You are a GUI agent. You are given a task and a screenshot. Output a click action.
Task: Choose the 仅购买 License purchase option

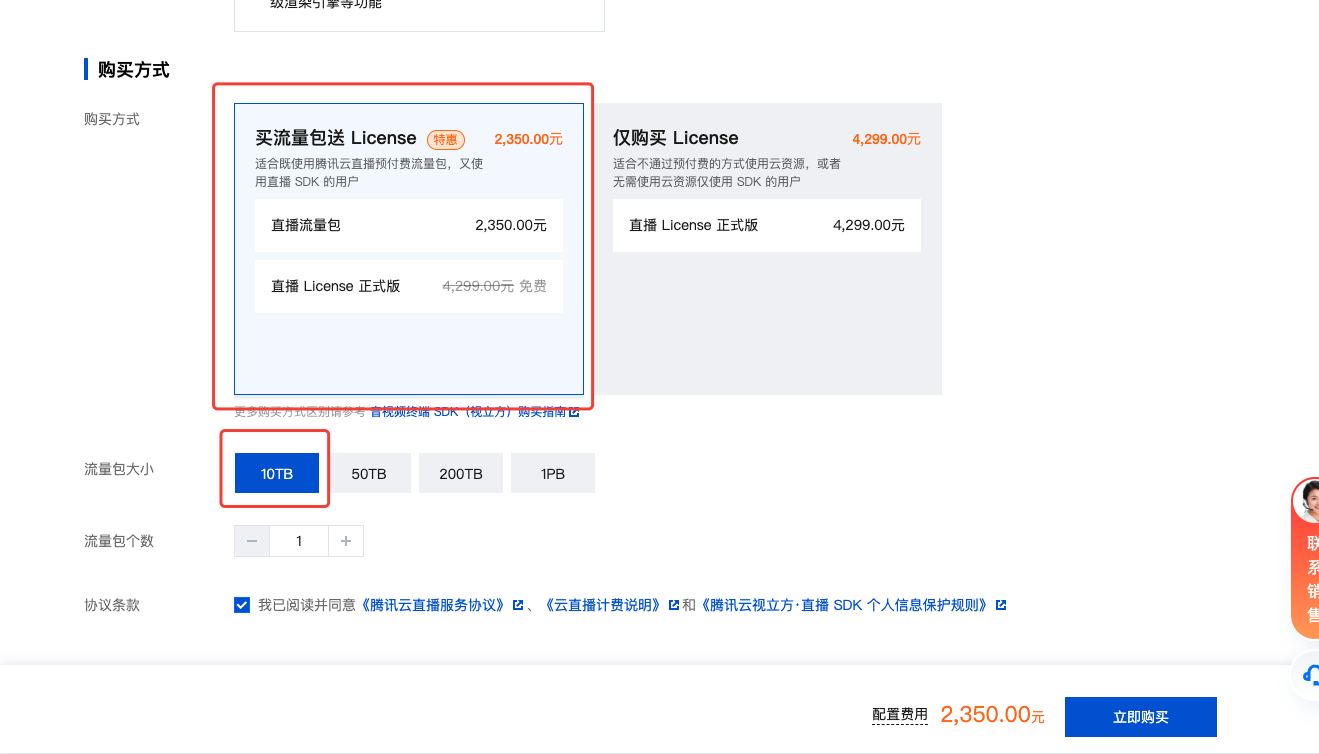[766, 248]
